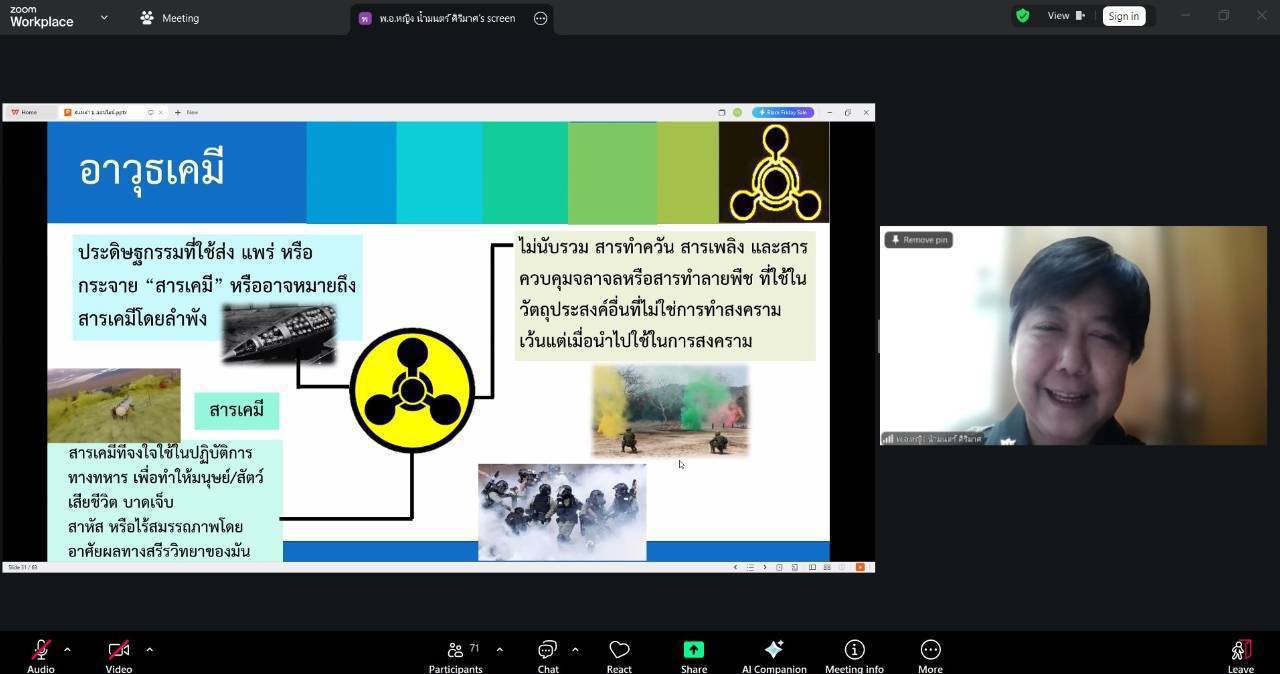Click the green encryption shield icon
The width and height of the screenshot is (1280, 674).
pos(1022,16)
